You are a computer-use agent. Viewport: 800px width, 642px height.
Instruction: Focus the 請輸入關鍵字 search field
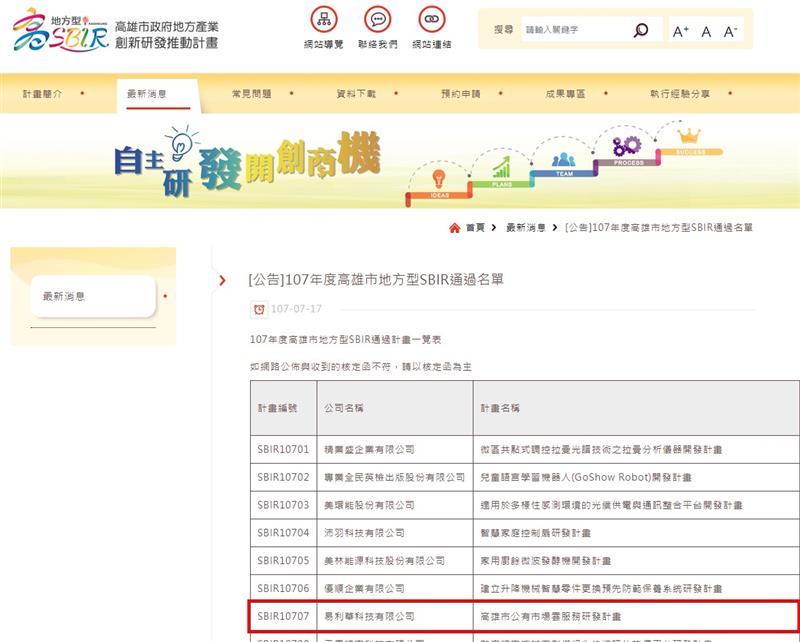(x=577, y=30)
